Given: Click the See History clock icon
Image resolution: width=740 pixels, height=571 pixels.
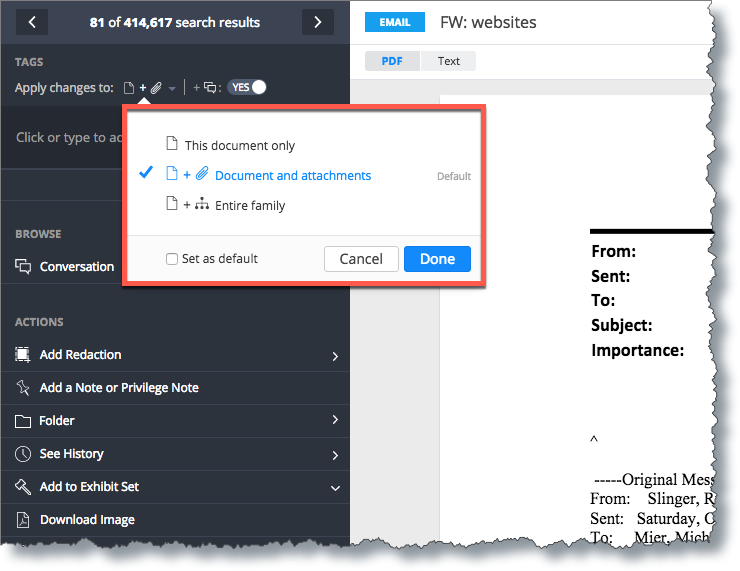Looking at the screenshot, I should click(23, 454).
